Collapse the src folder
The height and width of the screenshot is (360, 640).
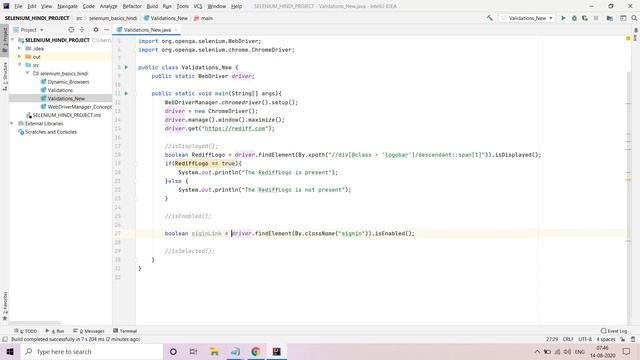coord(20,65)
